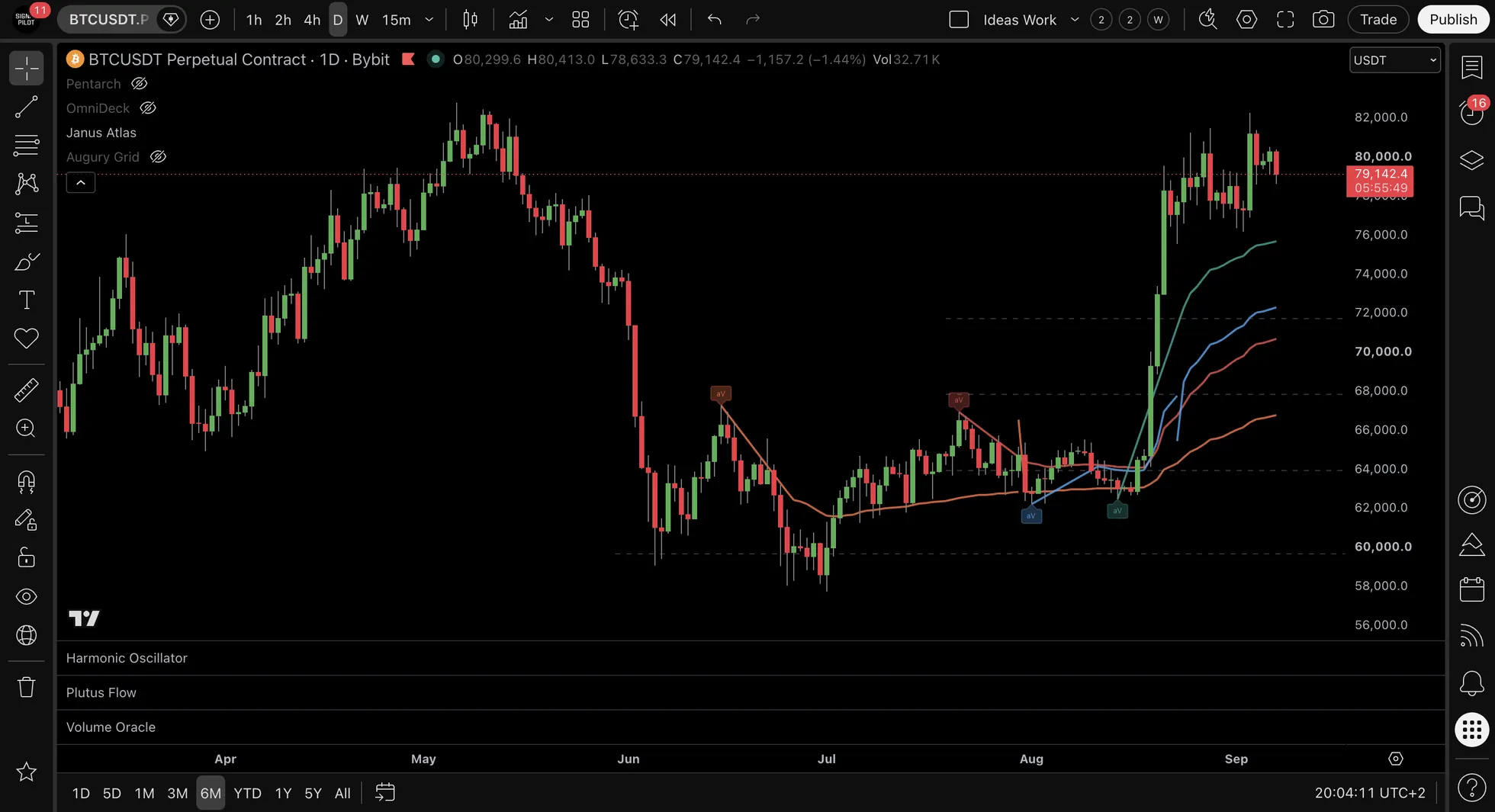This screenshot has width=1495, height=812.
Task: Take a chart snapshot with camera
Action: tap(1323, 20)
